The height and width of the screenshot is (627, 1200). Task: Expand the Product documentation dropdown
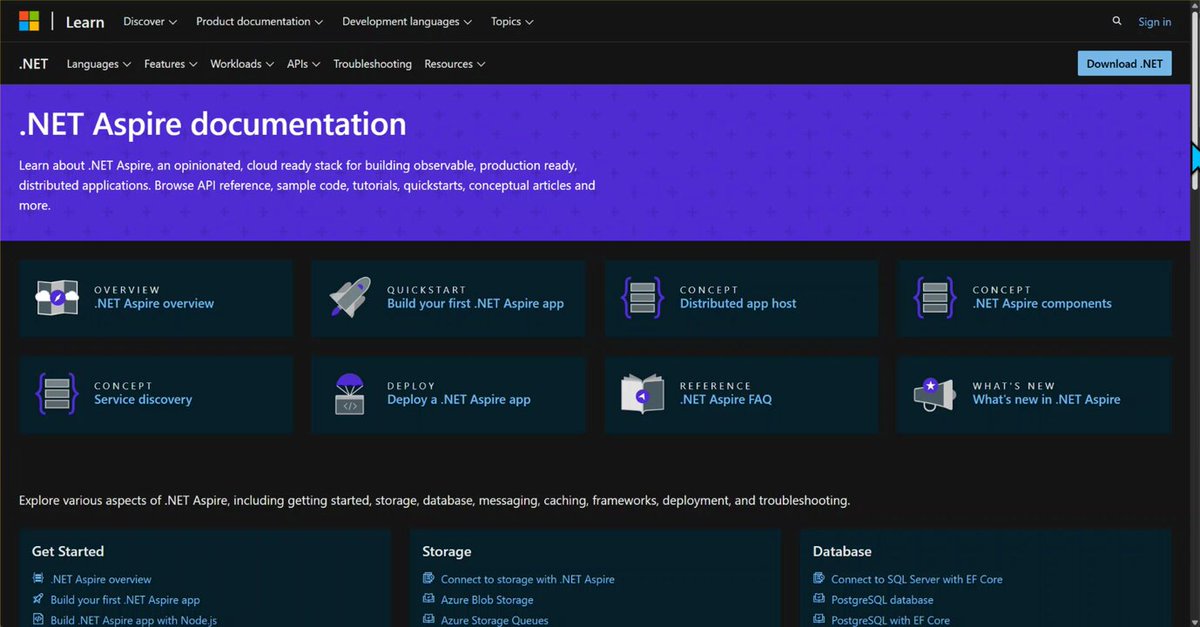(x=260, y=21)
